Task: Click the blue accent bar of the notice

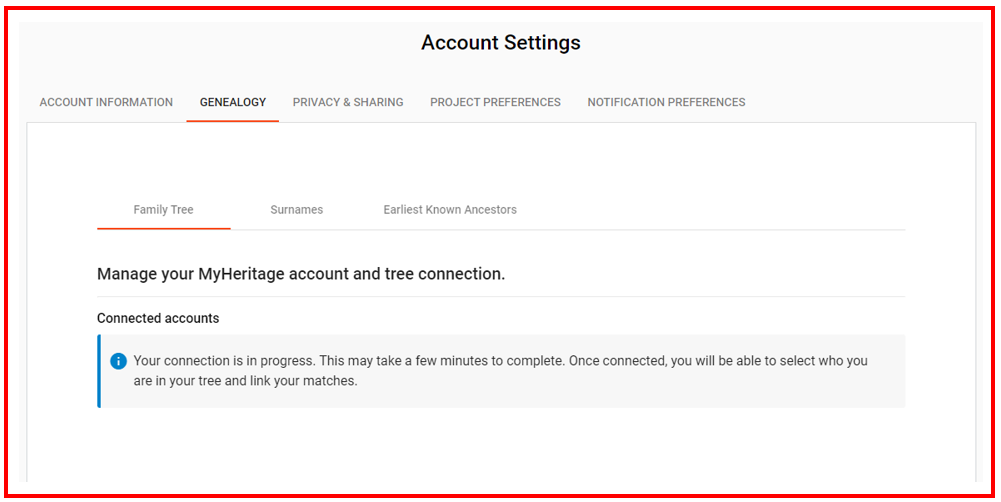Action: click(x=99, y=371)
